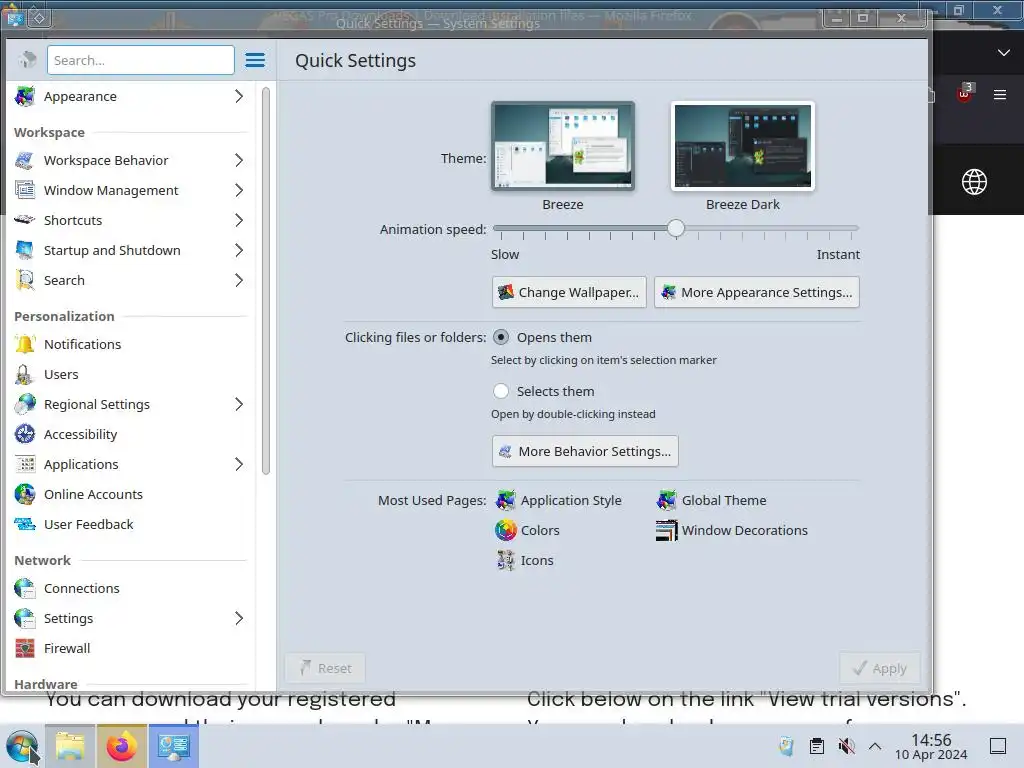Expand the sidebar Search category chevron
This screenshot has width=1024, height=768.
(239, 280)
